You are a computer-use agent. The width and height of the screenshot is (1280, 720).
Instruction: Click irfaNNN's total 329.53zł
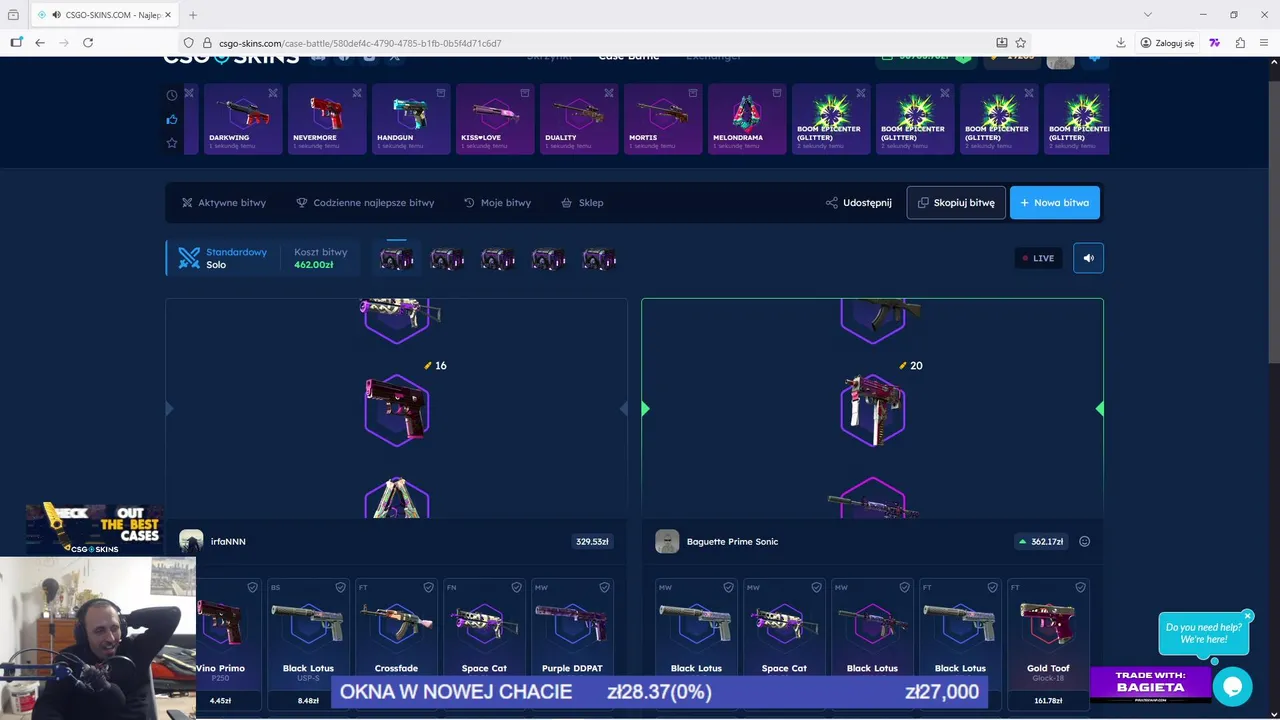pos(592,541)
